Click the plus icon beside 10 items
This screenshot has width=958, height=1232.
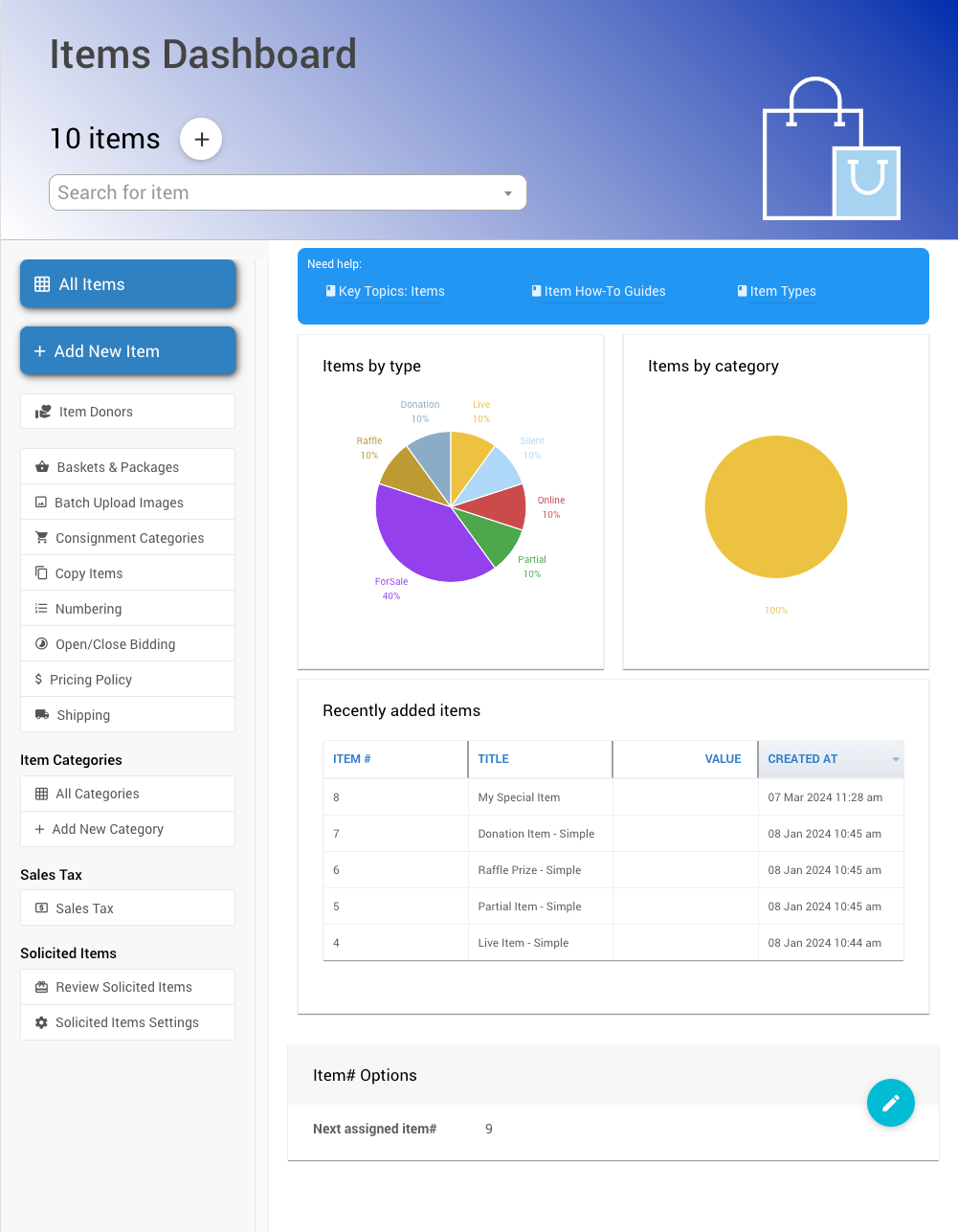201,139
